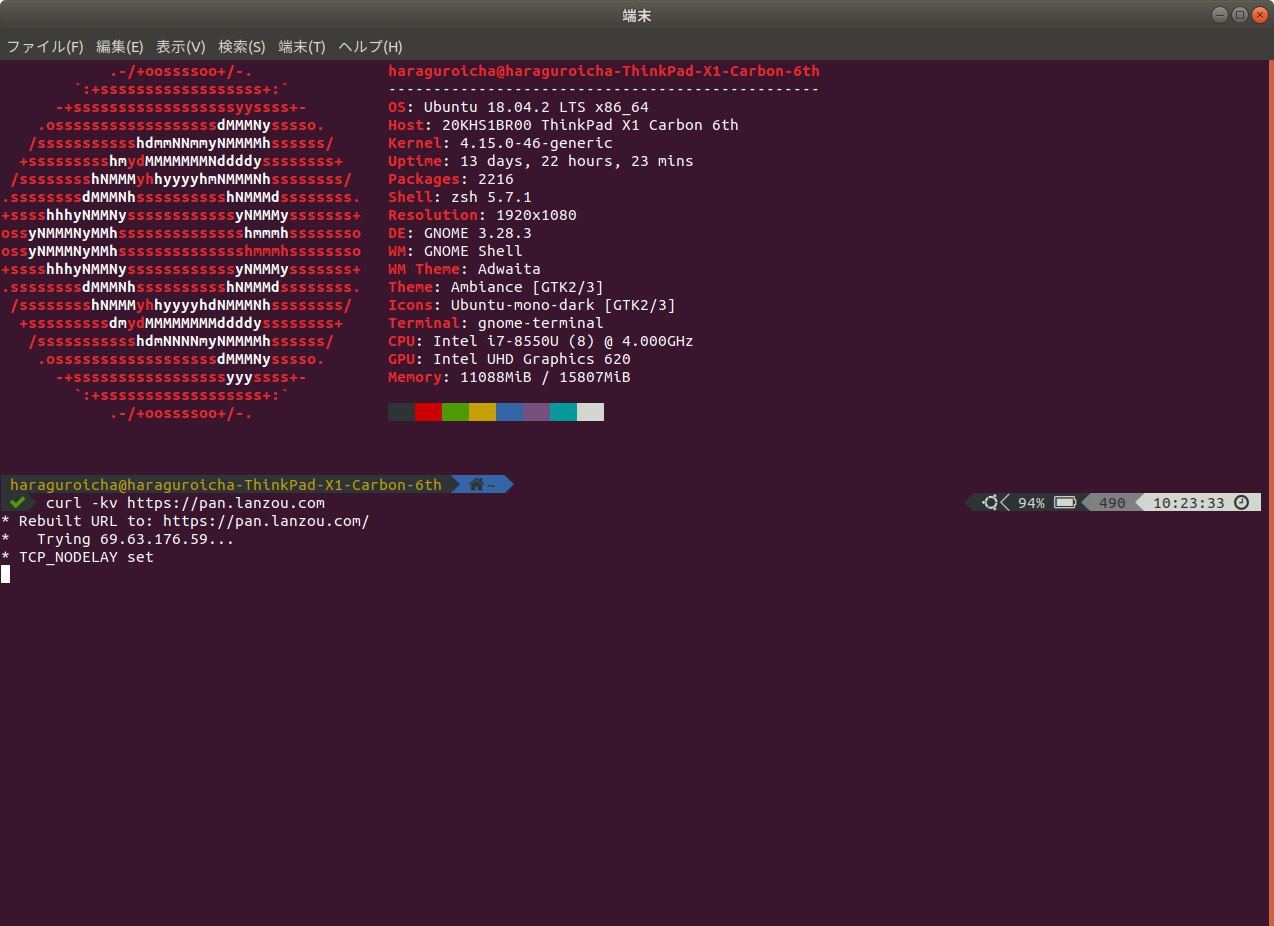The height and width of the screenshot is (926, 1274).
Task: Click the 'Packages: 2216' line
Action: 451,179
